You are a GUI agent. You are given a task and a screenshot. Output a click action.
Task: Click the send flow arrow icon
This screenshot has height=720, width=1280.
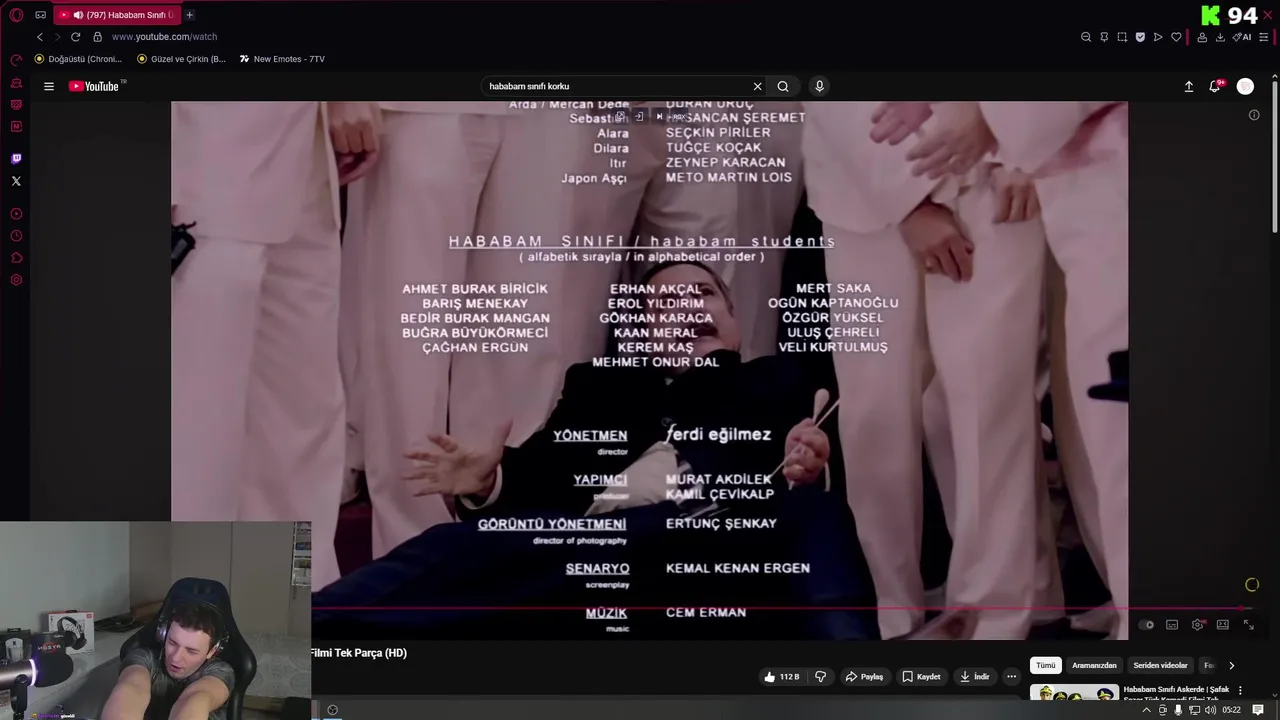click(1158, 37)
